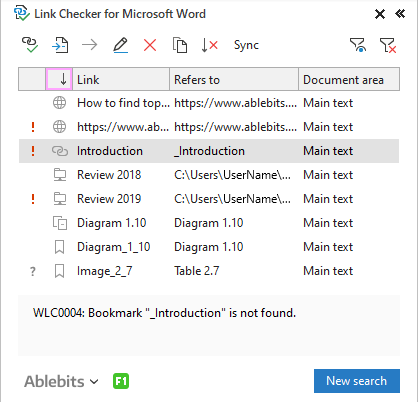Click the error mark on Introduction row
This screenshot has width=418, height=402.
coord(33,151)
